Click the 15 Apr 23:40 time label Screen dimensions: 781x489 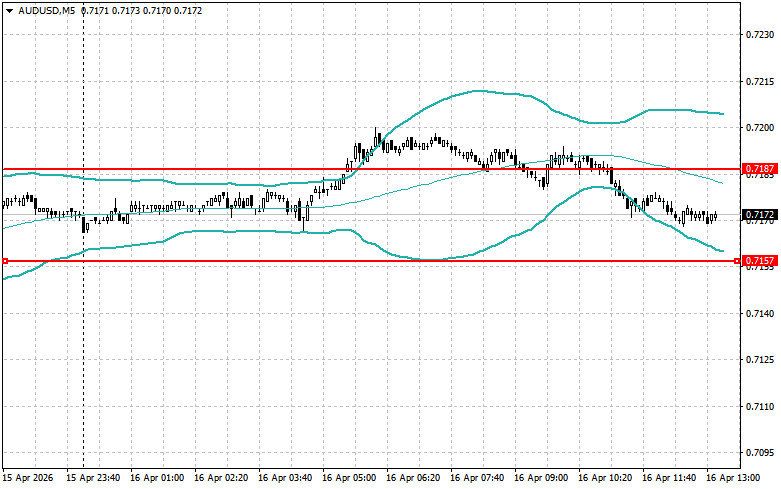94,478
